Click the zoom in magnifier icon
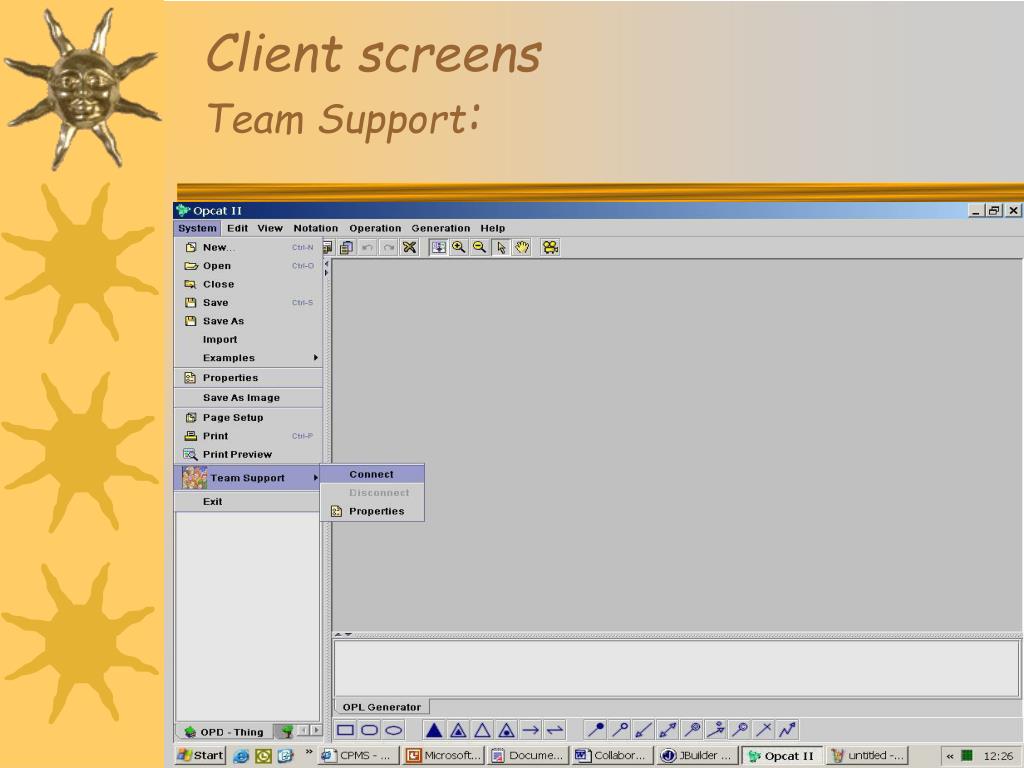Image resolution: width=1024 pixels, height=768 pixels. [459, 248]
